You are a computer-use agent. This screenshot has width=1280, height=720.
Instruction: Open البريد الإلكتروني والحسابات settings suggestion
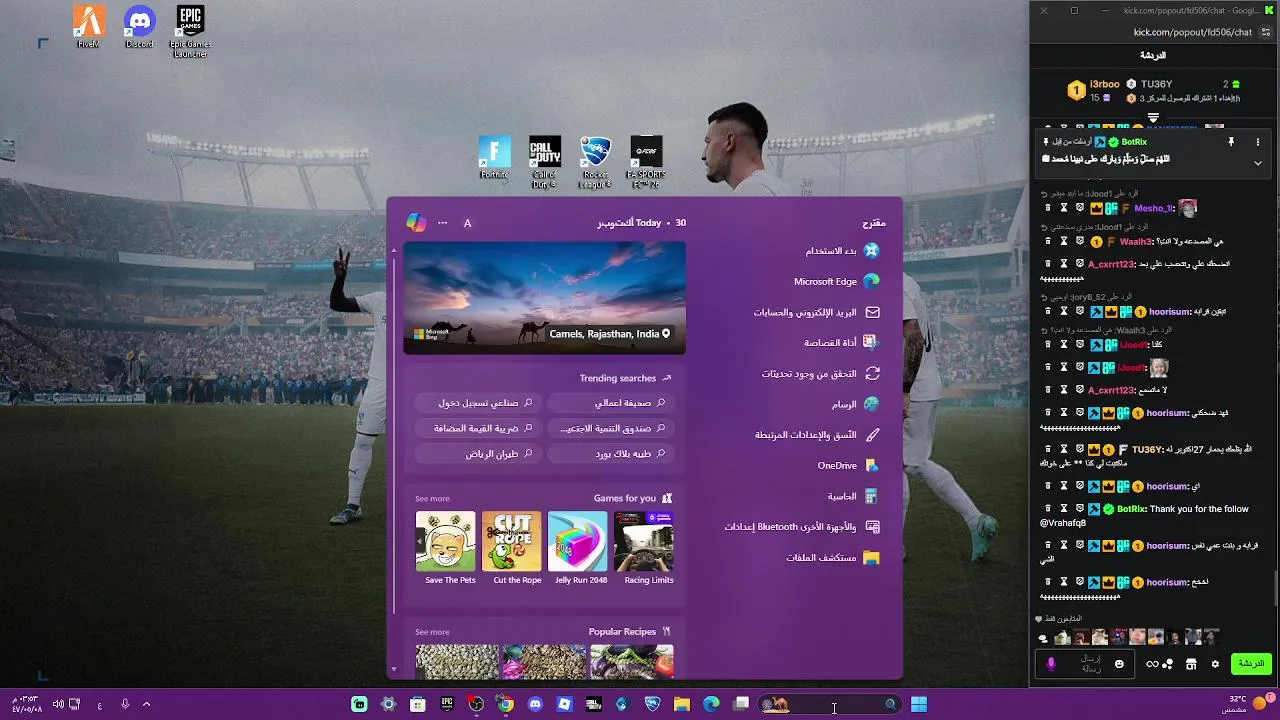pos(816,312)
